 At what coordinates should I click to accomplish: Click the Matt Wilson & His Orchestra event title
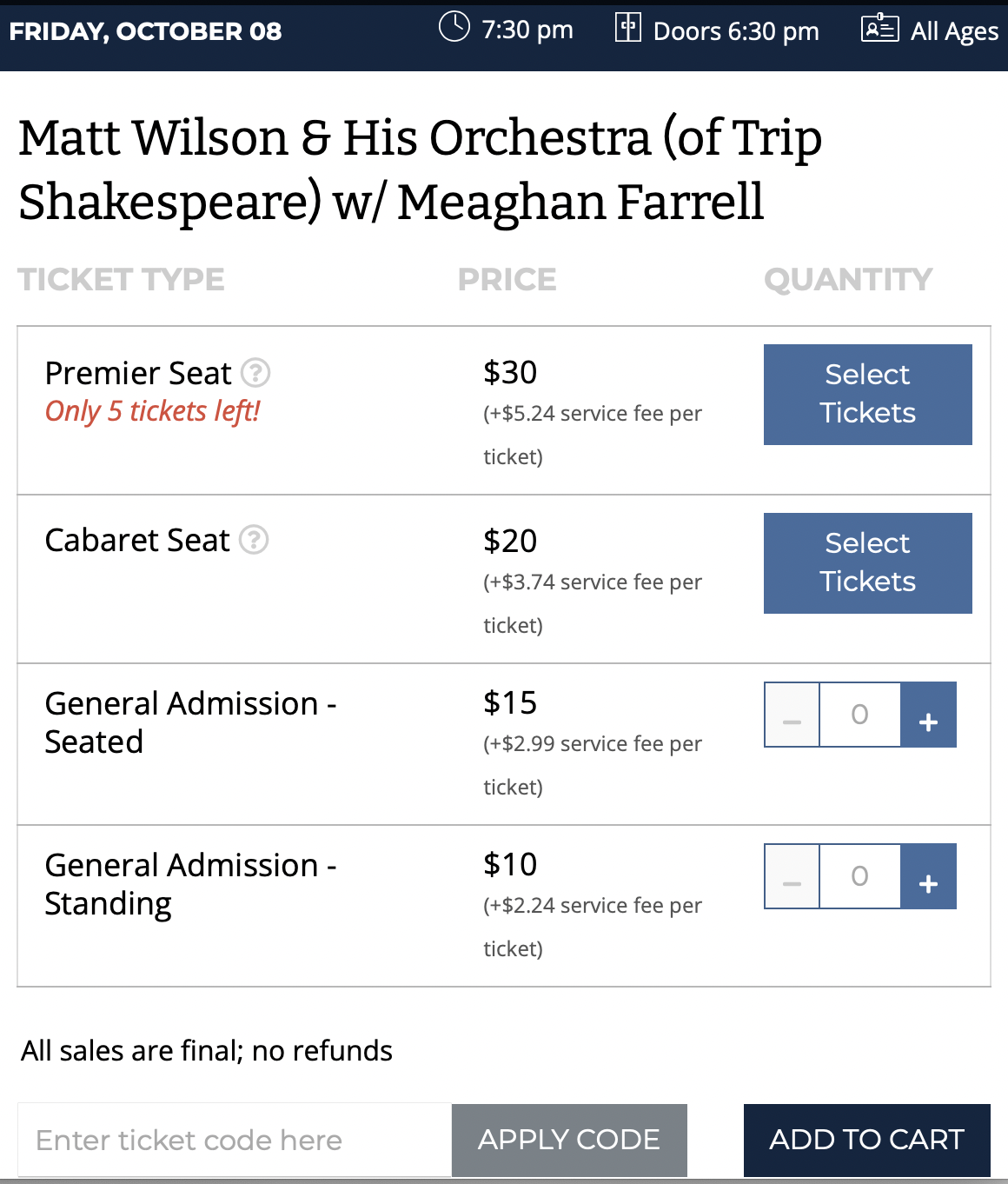421,170
